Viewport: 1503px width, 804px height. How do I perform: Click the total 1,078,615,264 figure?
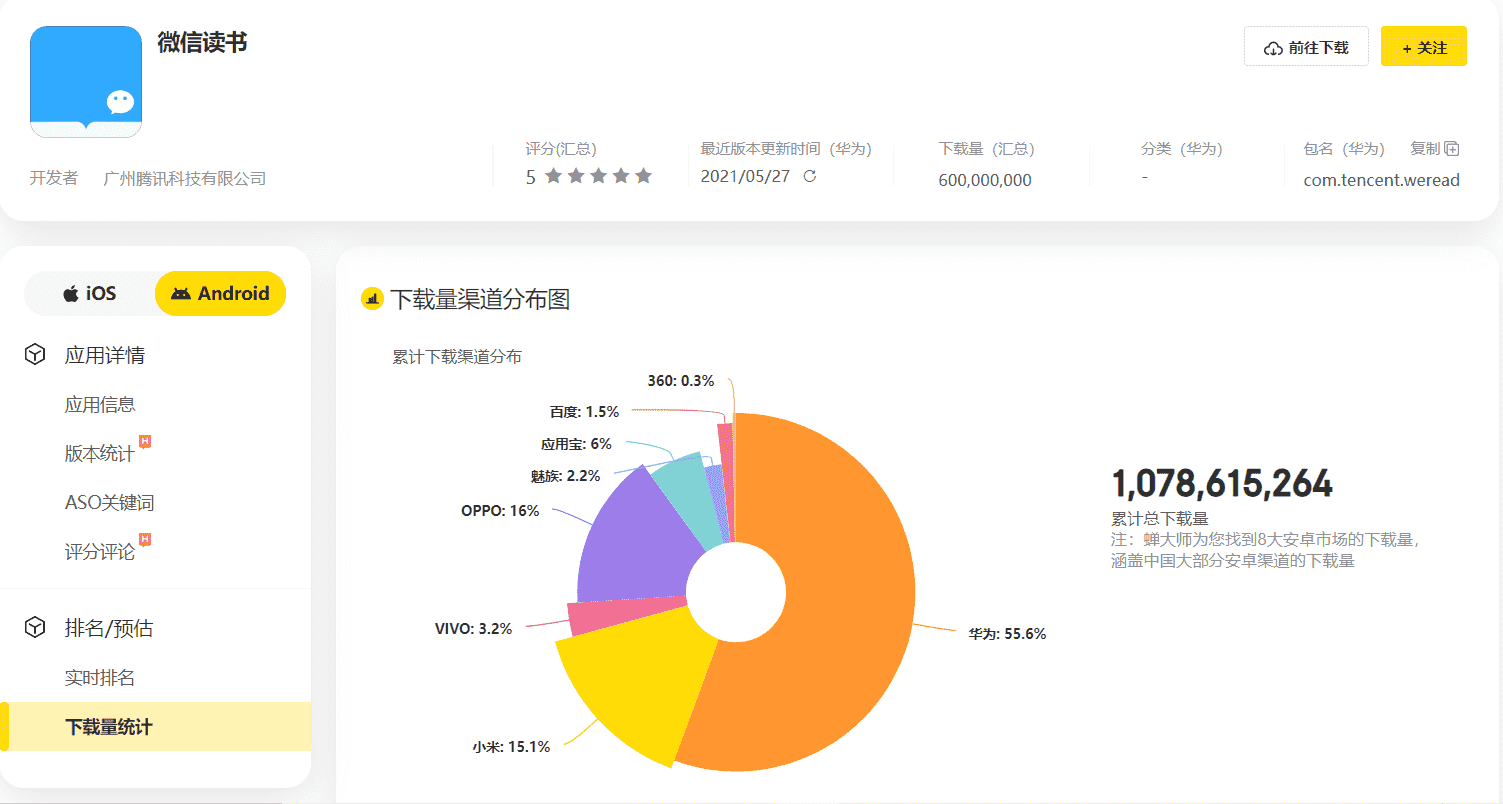coord(1222,484)
